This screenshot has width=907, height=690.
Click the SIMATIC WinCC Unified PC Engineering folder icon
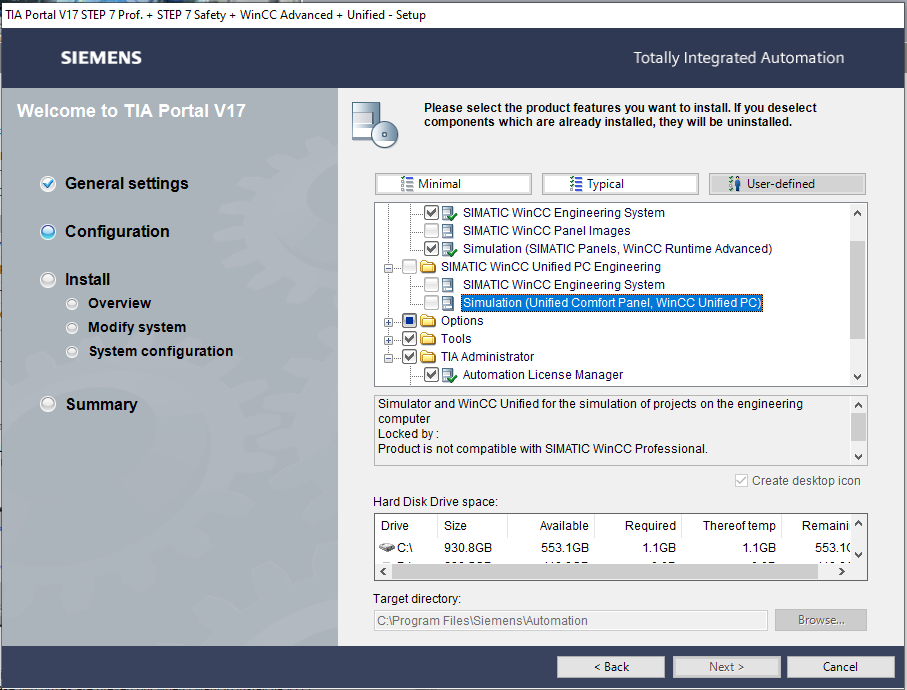point(428,267)
